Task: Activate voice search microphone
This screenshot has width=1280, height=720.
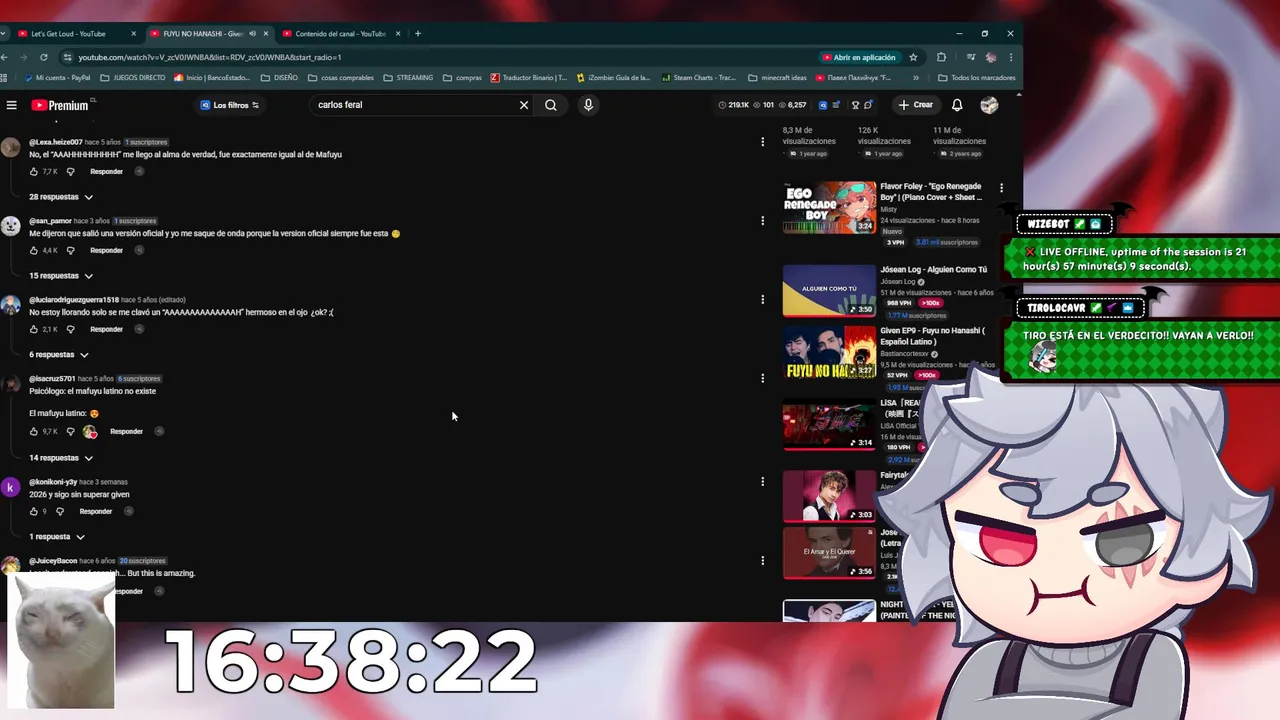Action: point(588,105)
